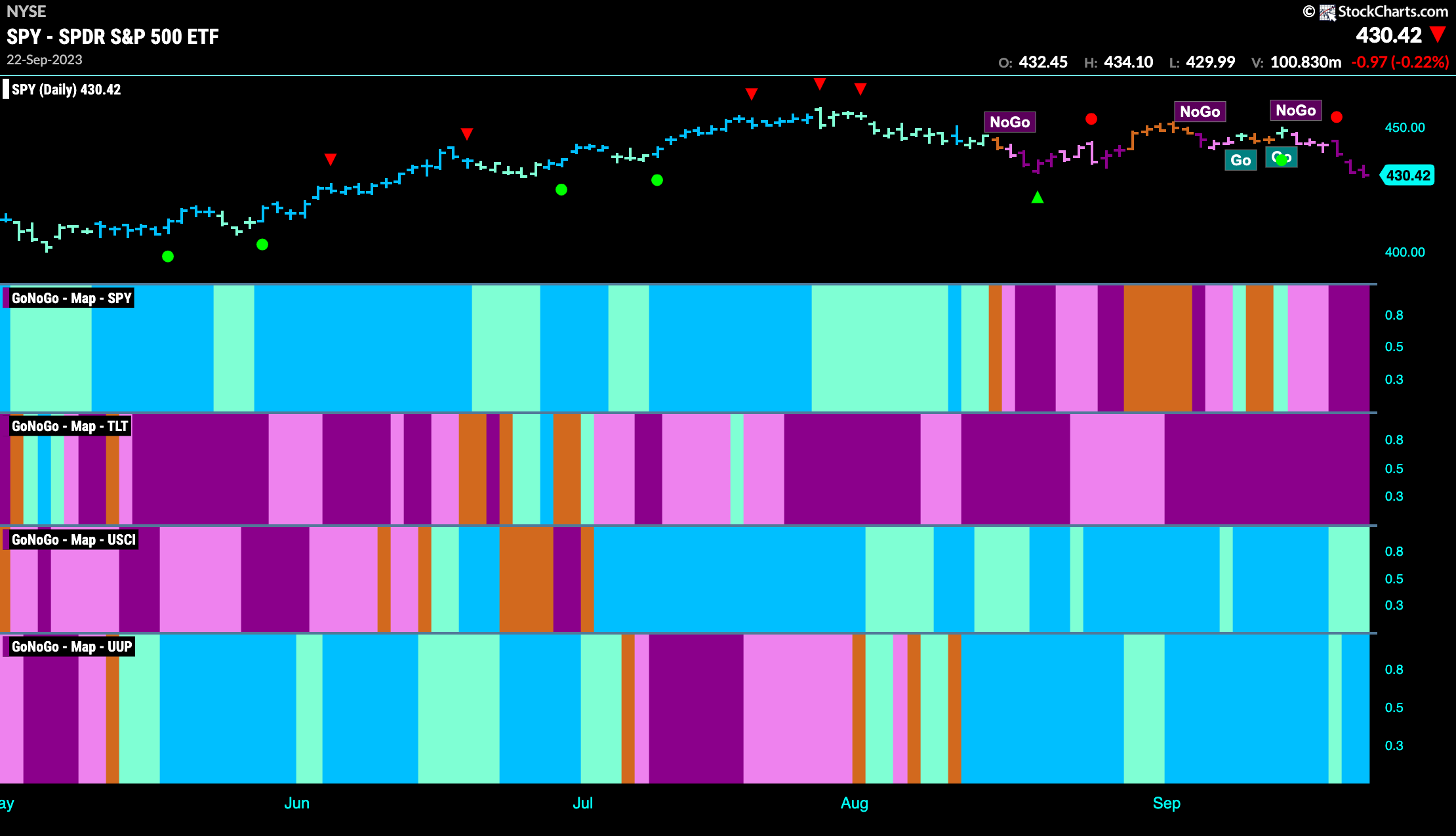Click the wide purple band in UUP map
Screen dimensions: 1456x836
(x=696, y=709)
